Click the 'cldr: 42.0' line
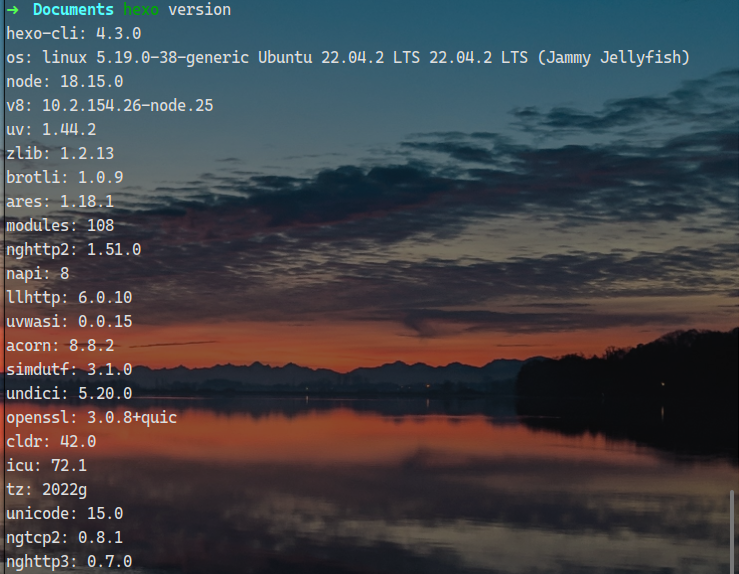739x574 pixels. 51,442
